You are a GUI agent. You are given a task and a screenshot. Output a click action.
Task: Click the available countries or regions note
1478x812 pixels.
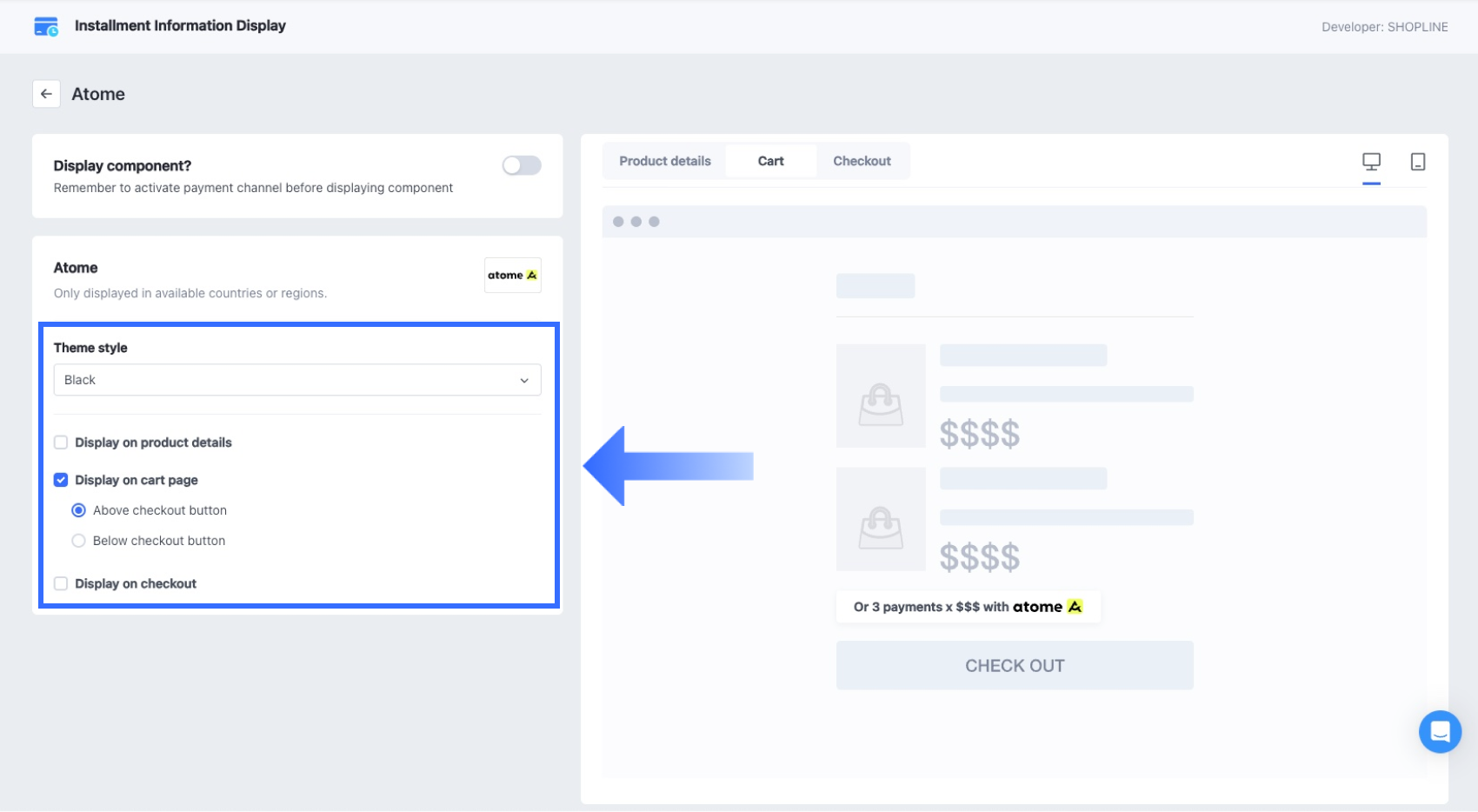click(190, 293)
